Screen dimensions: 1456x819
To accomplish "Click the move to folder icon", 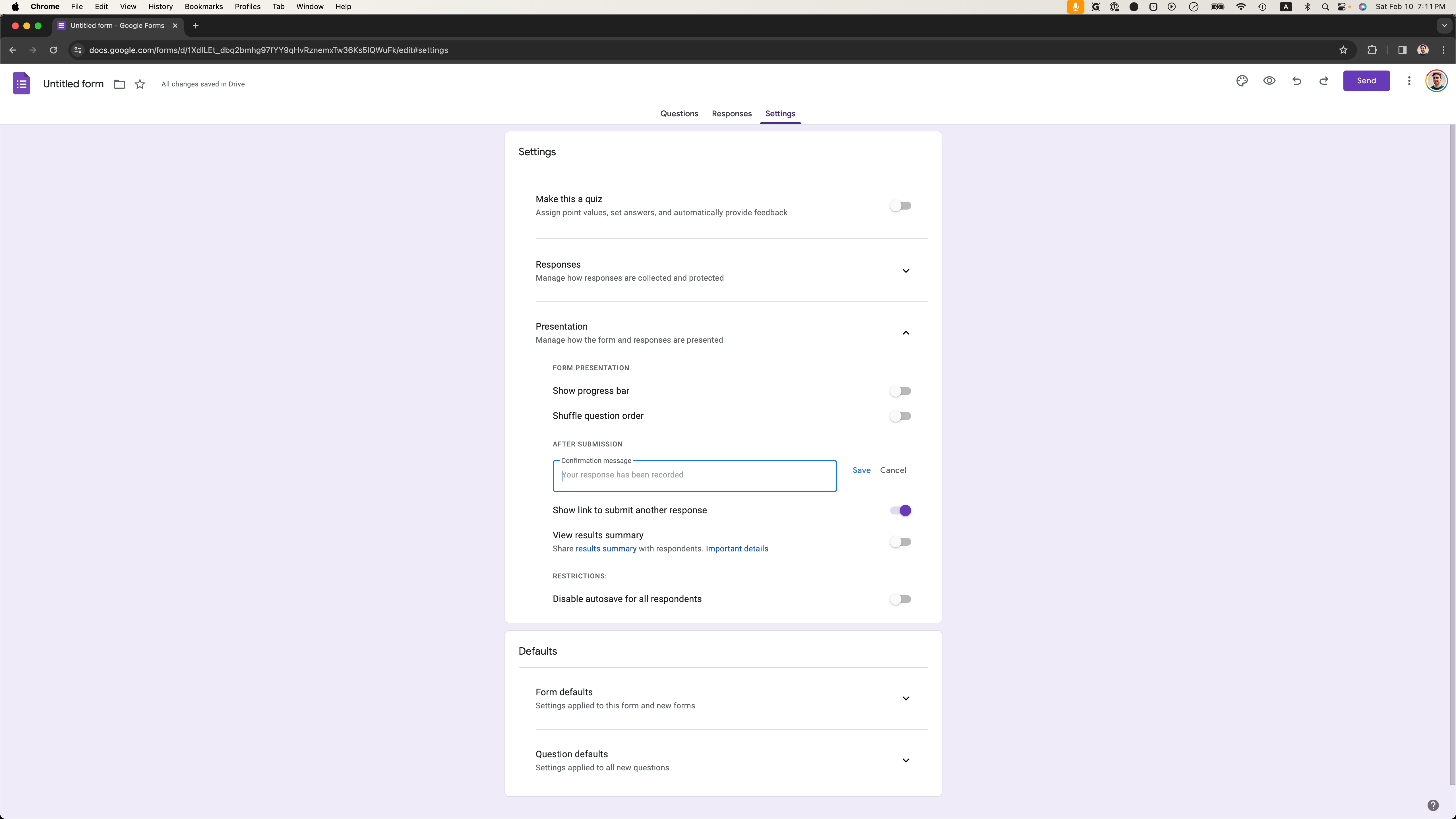I will pos(119,84).
